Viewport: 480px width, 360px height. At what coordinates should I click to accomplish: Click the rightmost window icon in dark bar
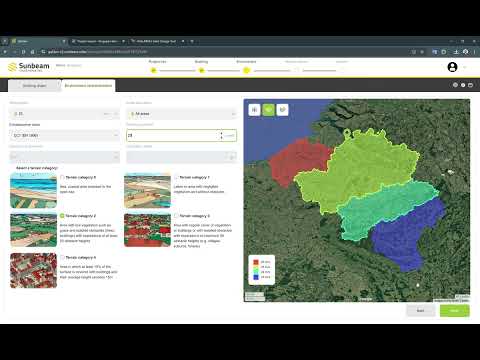[471, 85]
